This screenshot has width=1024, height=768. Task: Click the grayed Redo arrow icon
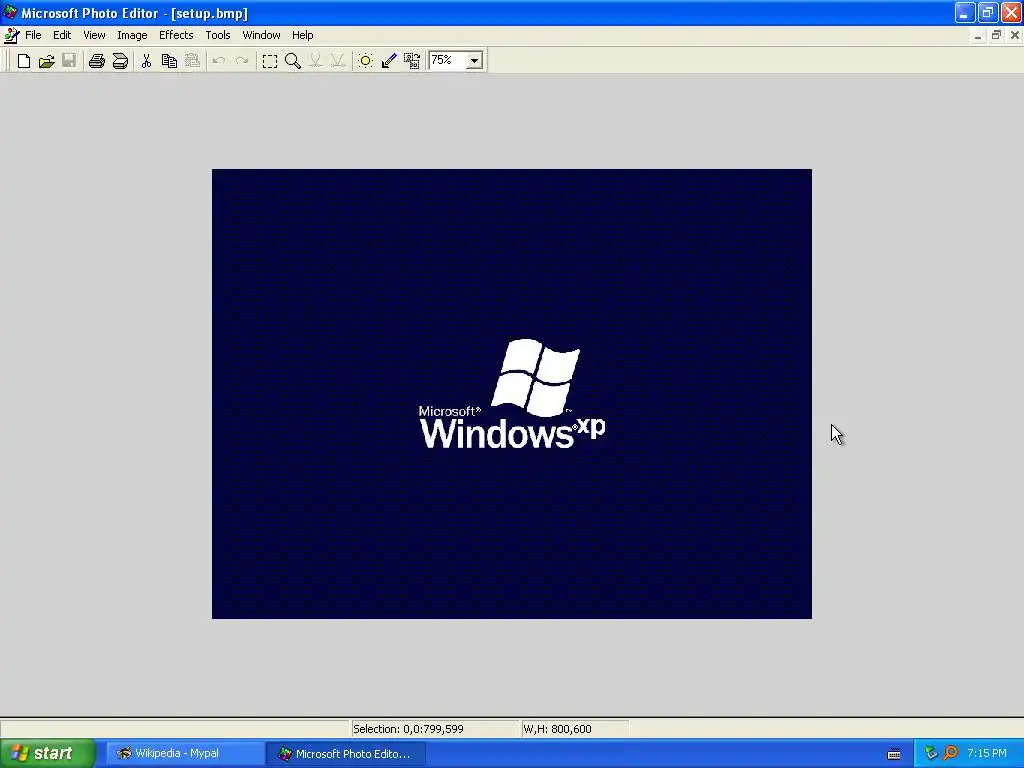coord(242,61)
